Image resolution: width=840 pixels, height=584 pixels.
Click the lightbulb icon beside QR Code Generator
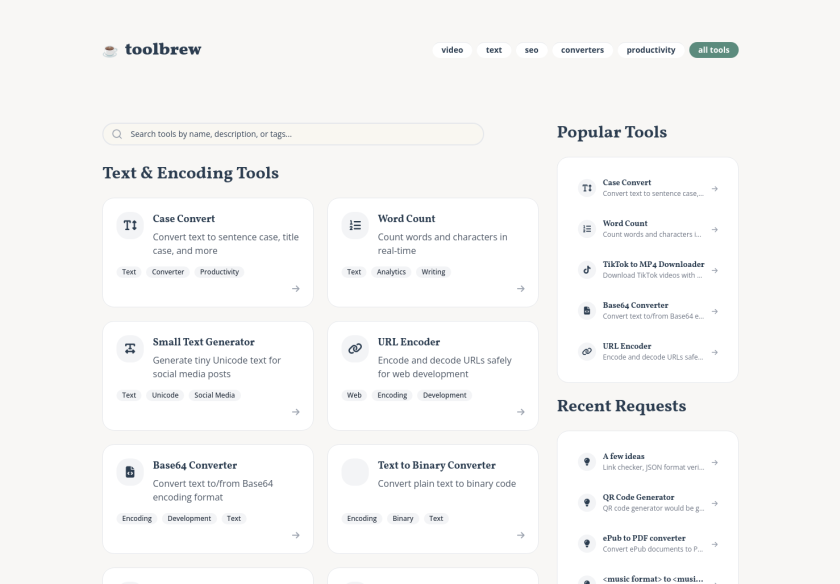point(587,502)
